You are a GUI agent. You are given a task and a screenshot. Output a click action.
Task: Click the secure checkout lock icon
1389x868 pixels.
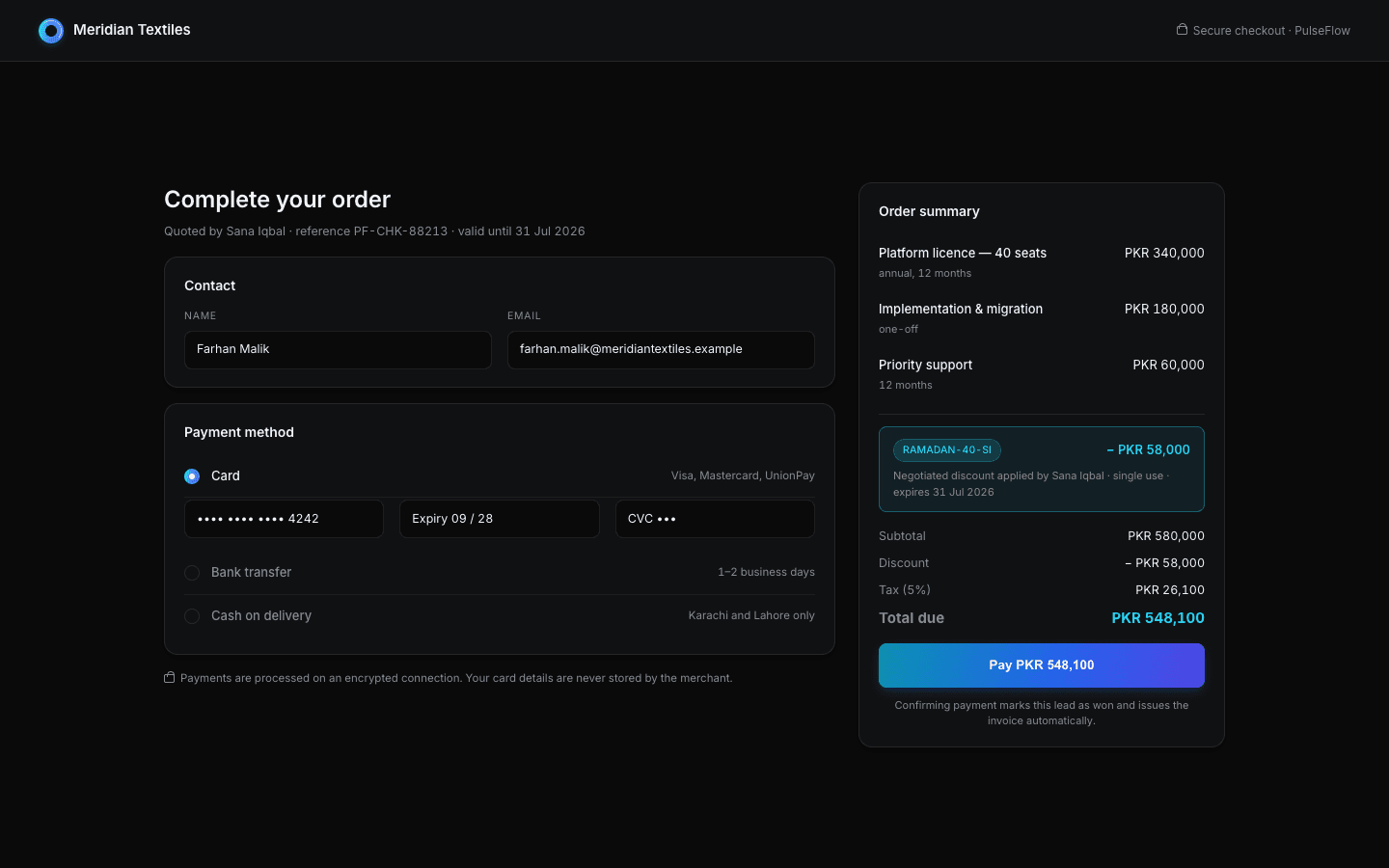[1182, 30]
